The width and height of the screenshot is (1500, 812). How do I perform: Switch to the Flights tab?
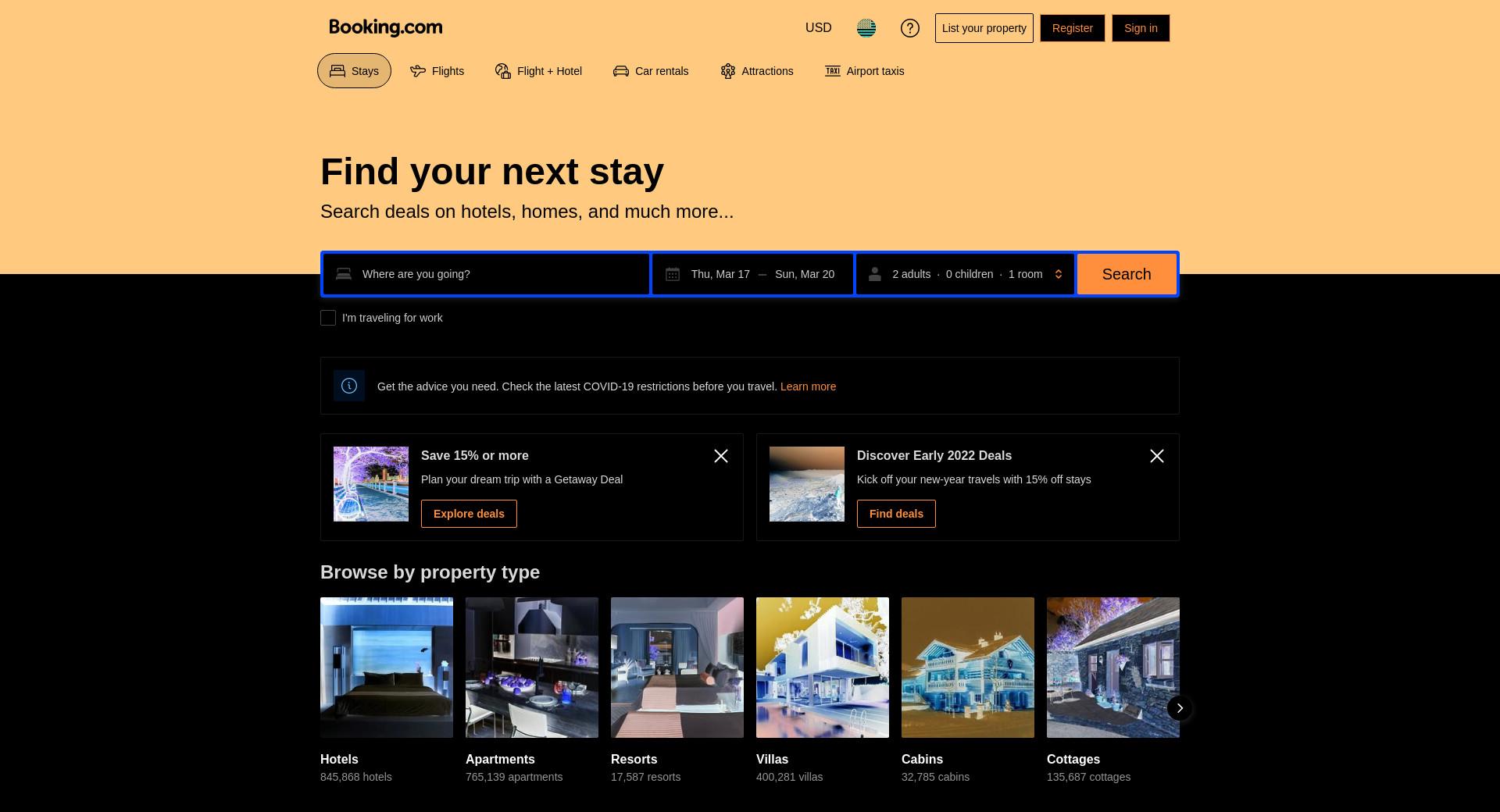437,71
